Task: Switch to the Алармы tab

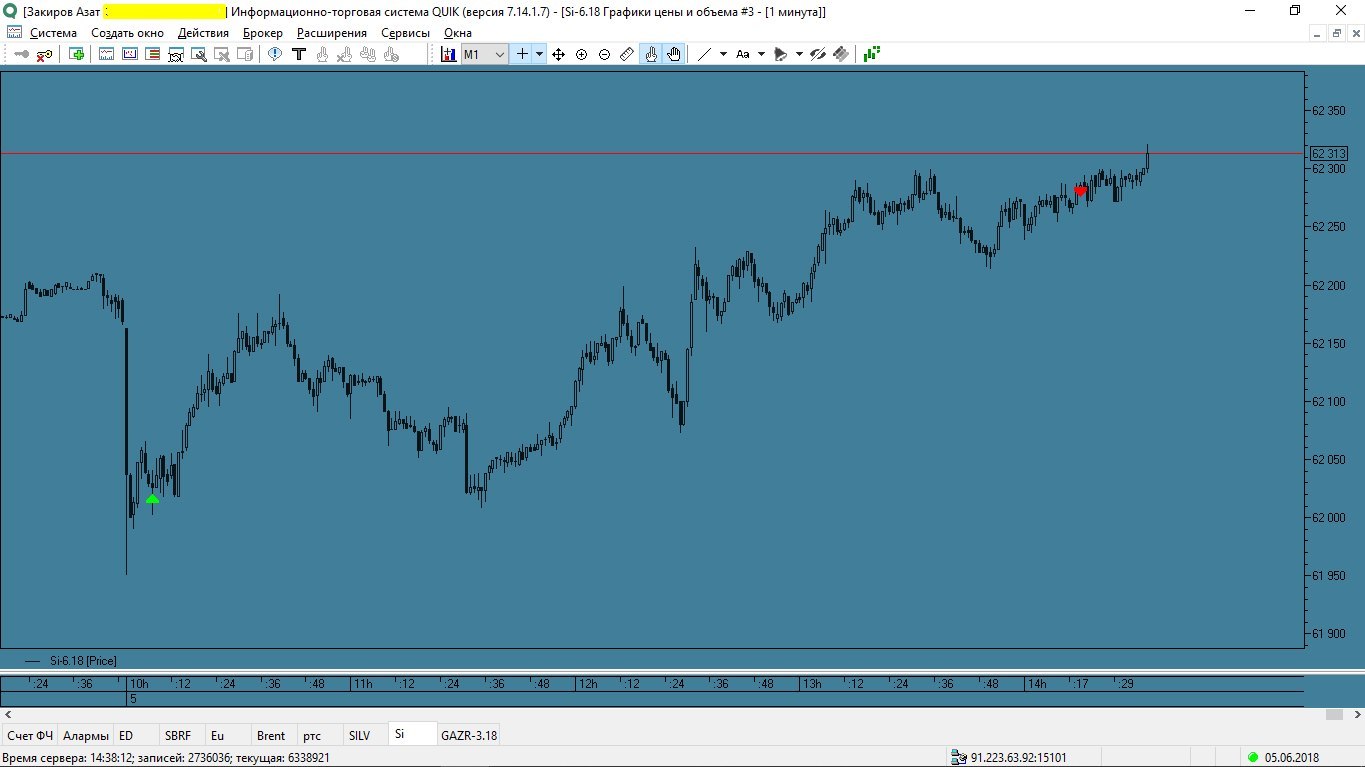Action: point(86,735)
